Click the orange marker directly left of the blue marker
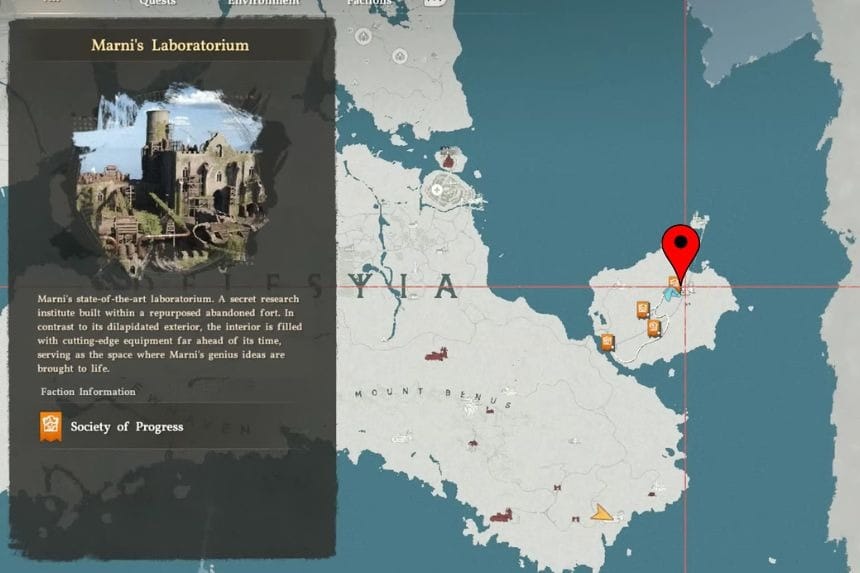This screenshot has height=573, width=860. coord(643,310)
